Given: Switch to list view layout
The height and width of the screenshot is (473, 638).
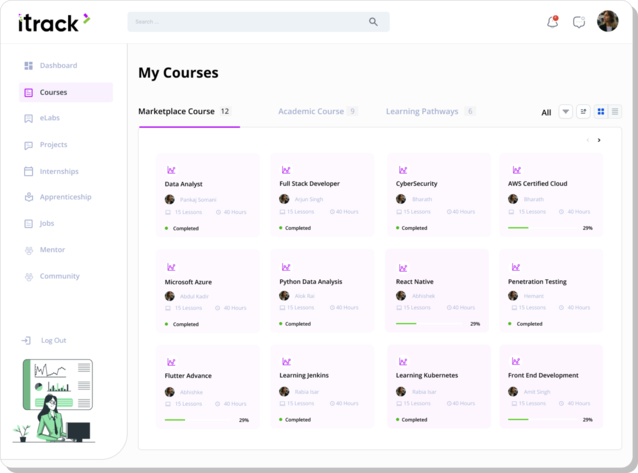Looking at the screenshot, I should [615, 112].
